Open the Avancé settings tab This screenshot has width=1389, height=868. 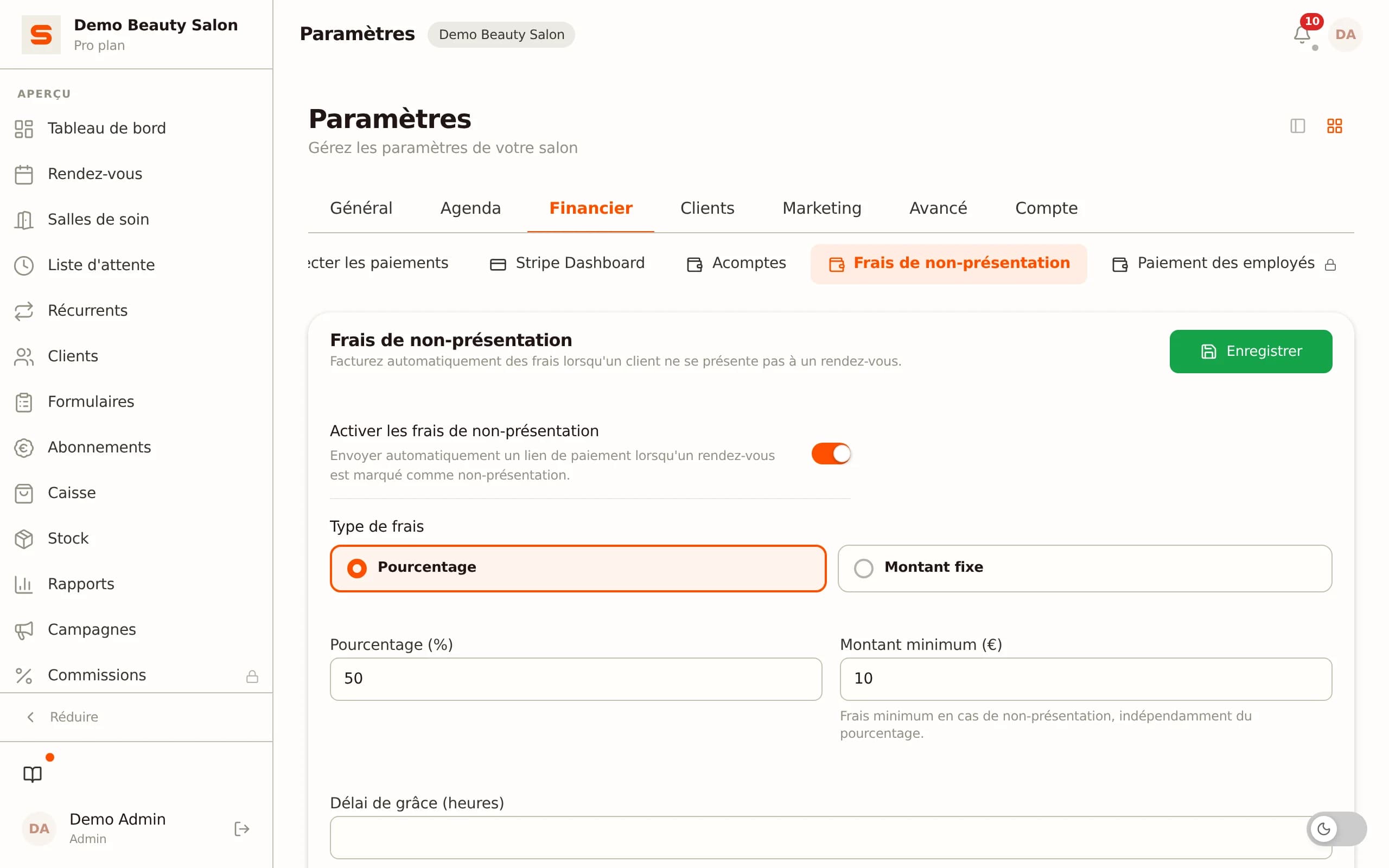(938, 208)
